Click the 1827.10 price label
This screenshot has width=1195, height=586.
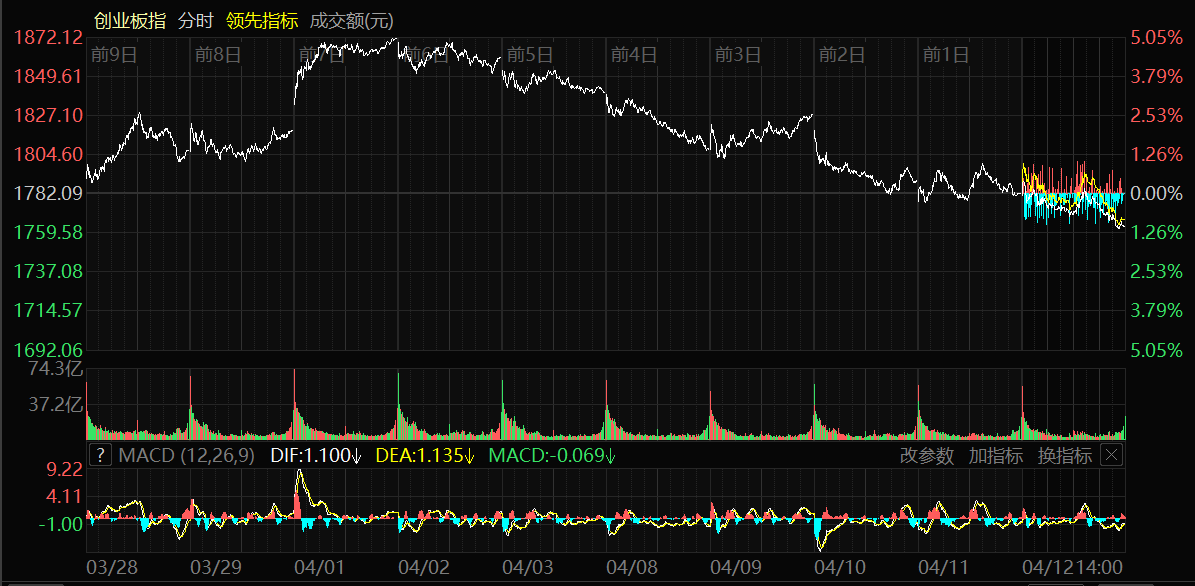[48, 115]
